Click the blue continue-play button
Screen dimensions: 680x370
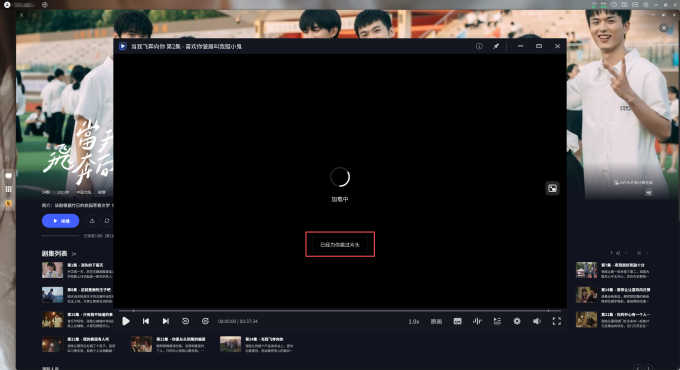(60, 221)
